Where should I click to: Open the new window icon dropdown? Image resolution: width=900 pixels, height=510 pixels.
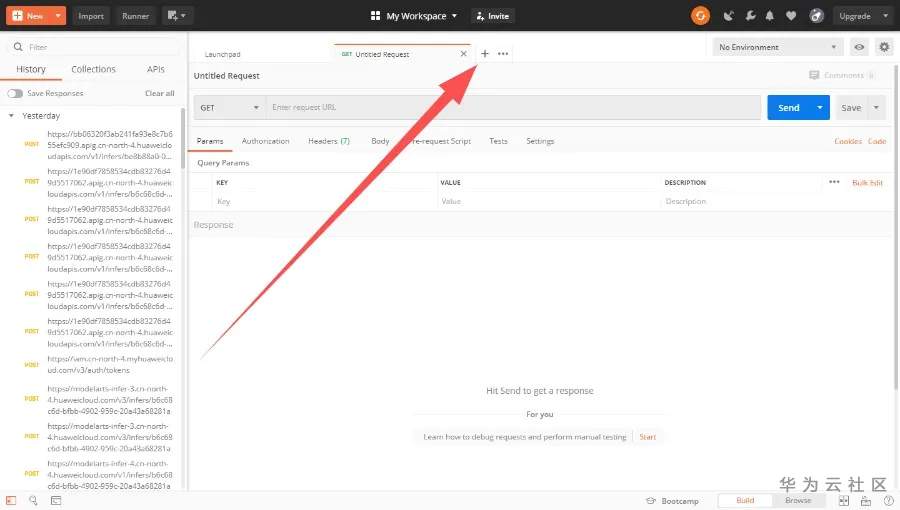176,15
